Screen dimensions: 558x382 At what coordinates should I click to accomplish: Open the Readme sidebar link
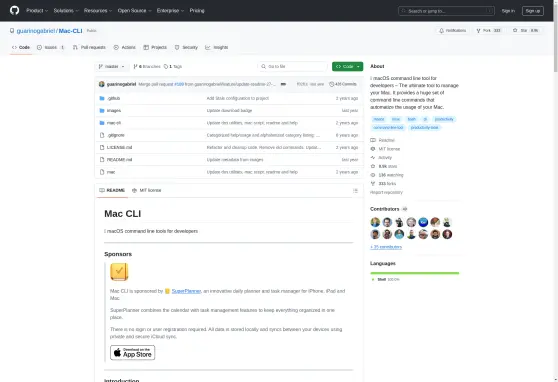(x=383, y=140)
